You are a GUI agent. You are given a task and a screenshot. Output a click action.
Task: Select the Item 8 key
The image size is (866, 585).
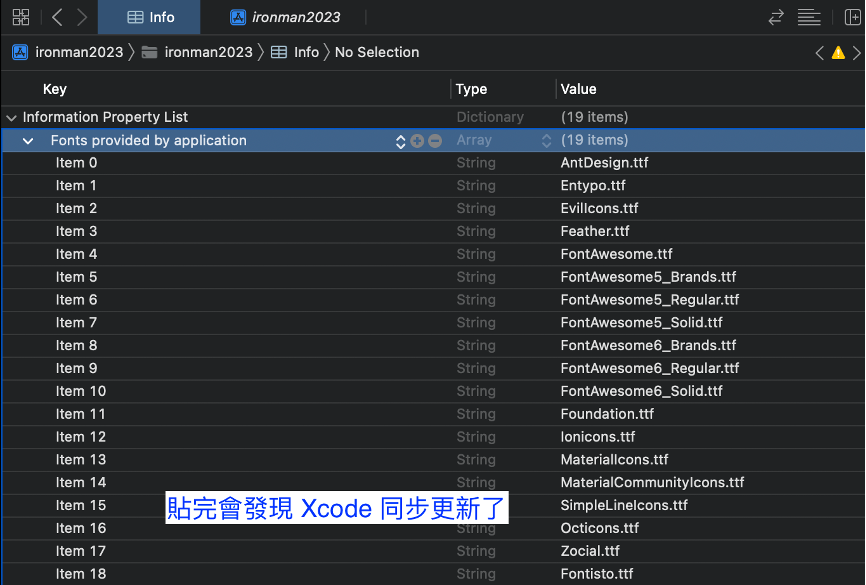click(x=76, y=345)
